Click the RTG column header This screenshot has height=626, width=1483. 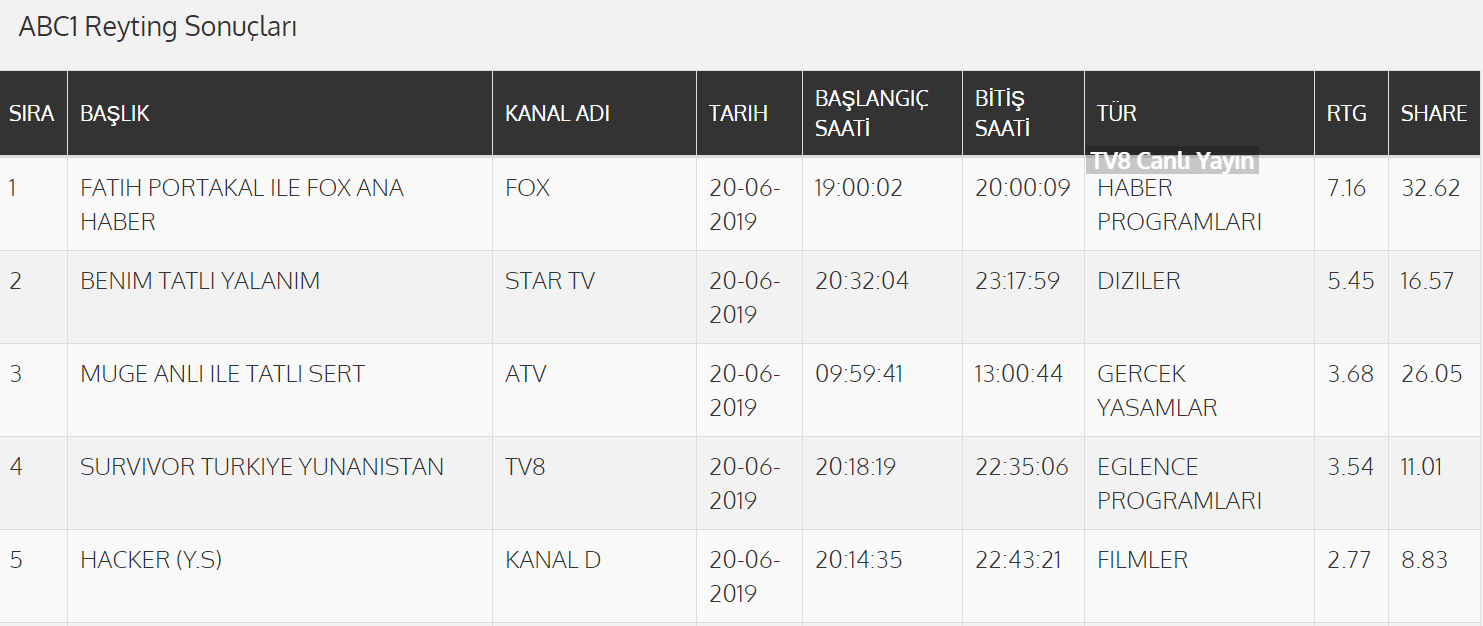[x=1346, y=113]
